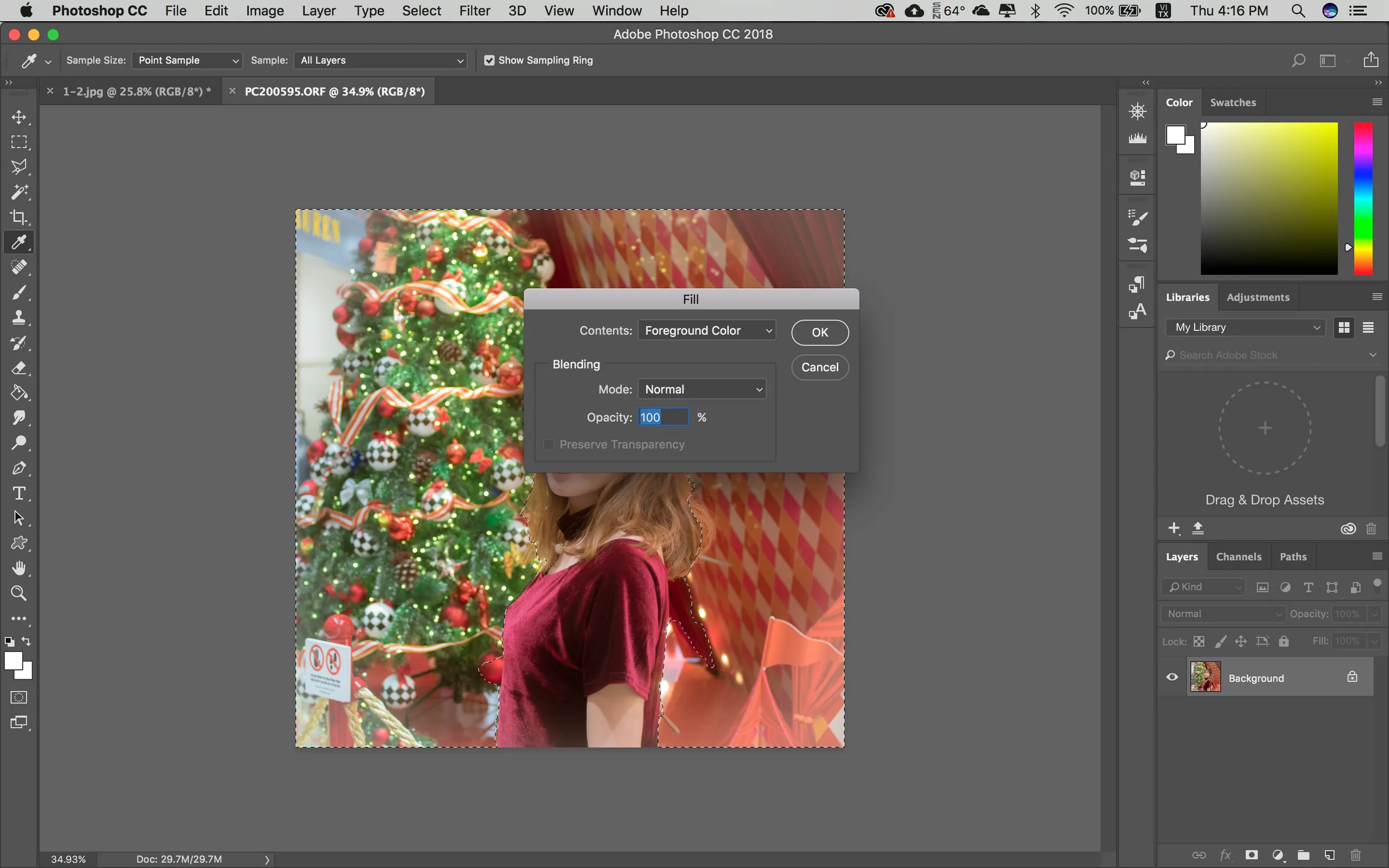Open the Histogram panel icon
This screenshot has width=1389, height=868.
[1137, 138]
